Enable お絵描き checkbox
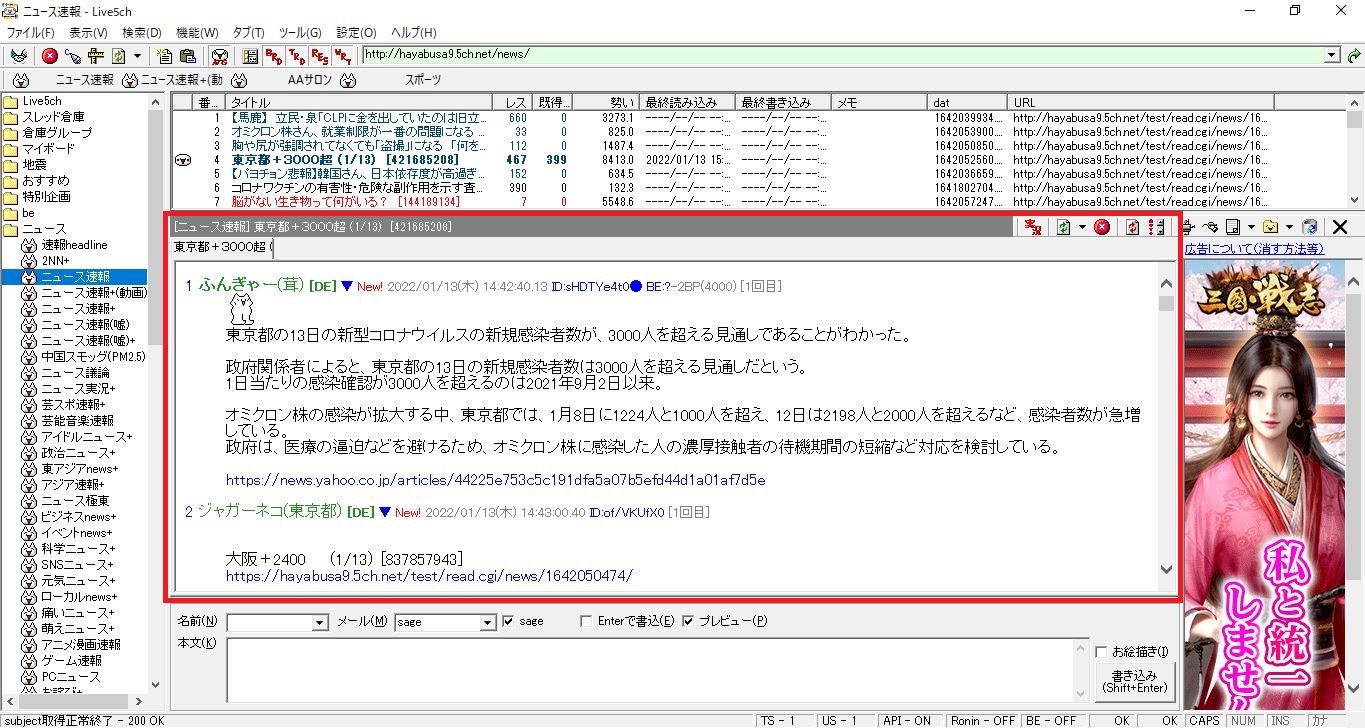 (1101, 652)
